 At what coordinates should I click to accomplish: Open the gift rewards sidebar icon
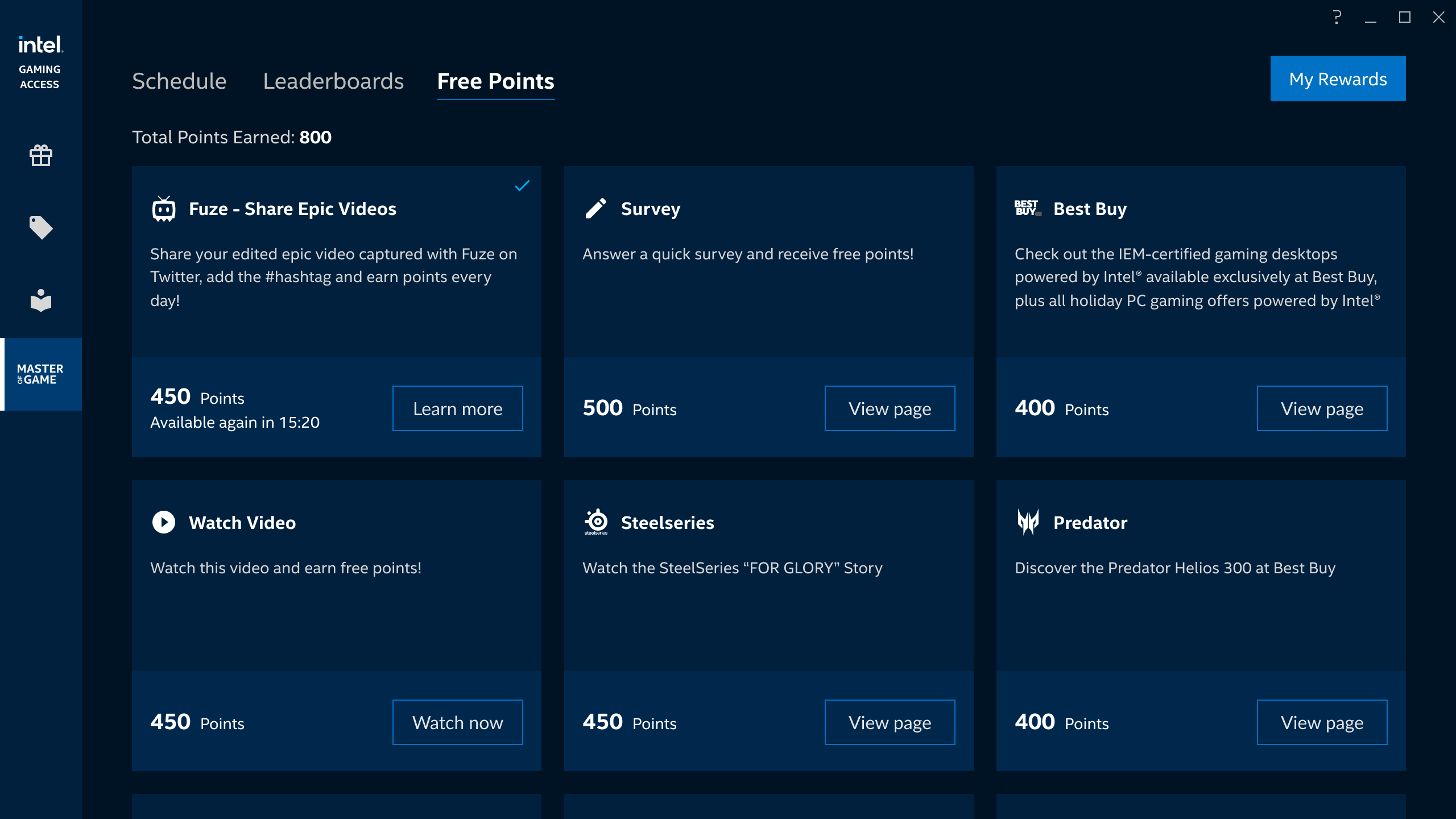coord(40,155)
